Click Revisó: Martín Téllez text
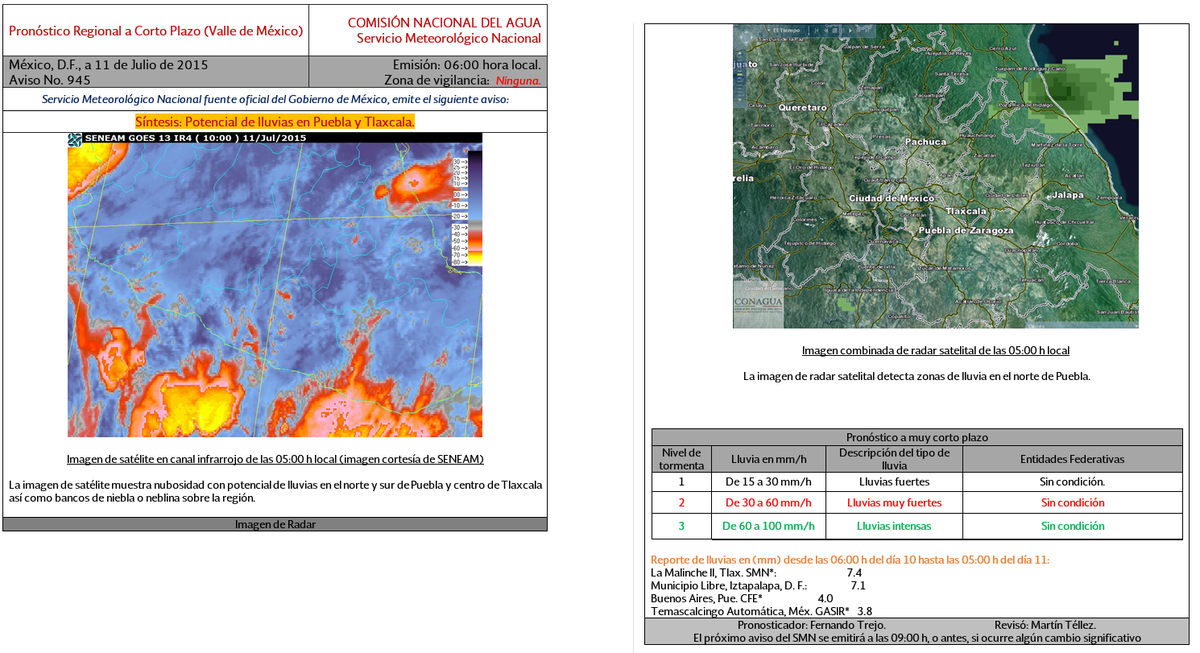This screenshot has height=653, width=1200. tap(1045, 624)
